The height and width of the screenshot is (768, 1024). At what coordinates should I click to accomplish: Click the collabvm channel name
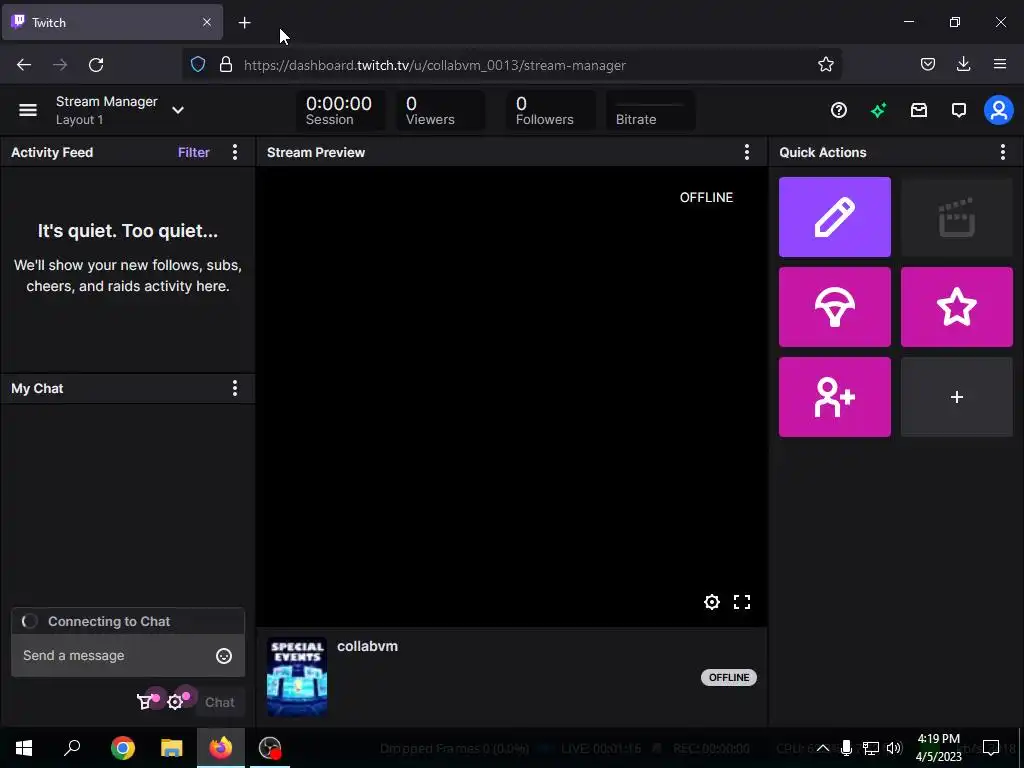pos(367,646)
